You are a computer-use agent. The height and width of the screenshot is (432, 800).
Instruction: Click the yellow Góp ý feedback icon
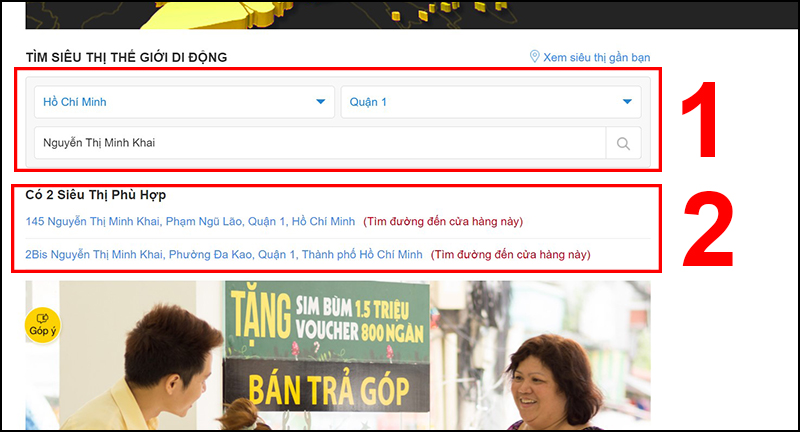[43, 325]
